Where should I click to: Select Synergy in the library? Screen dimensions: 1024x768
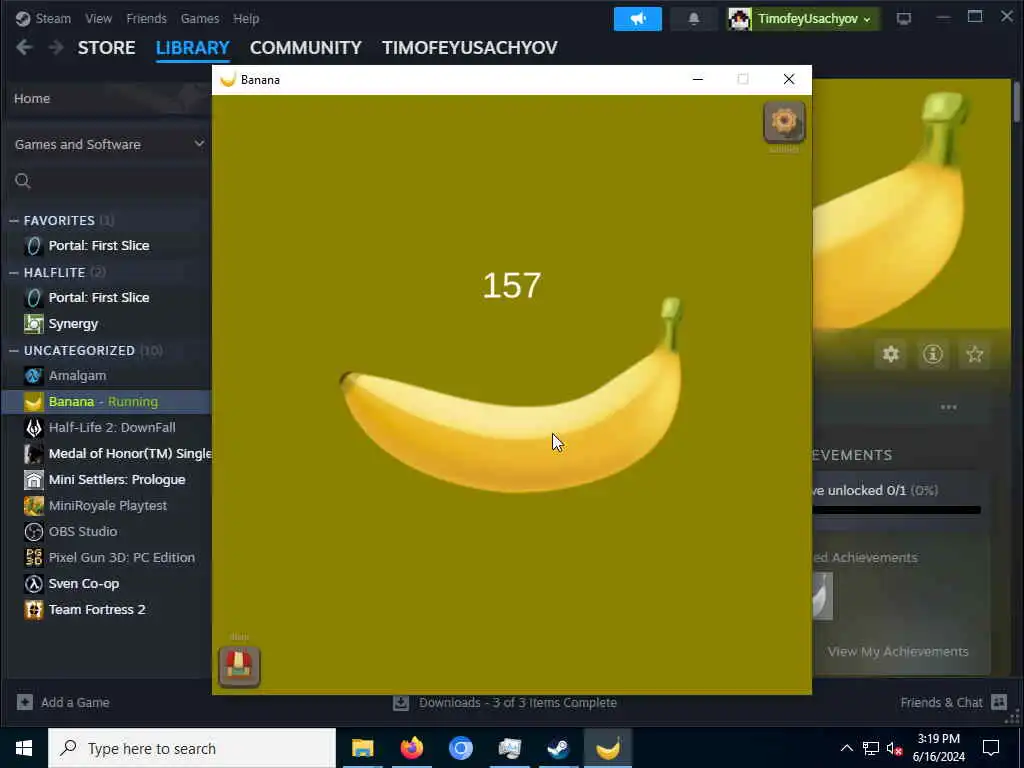click(x=73, y=323)
